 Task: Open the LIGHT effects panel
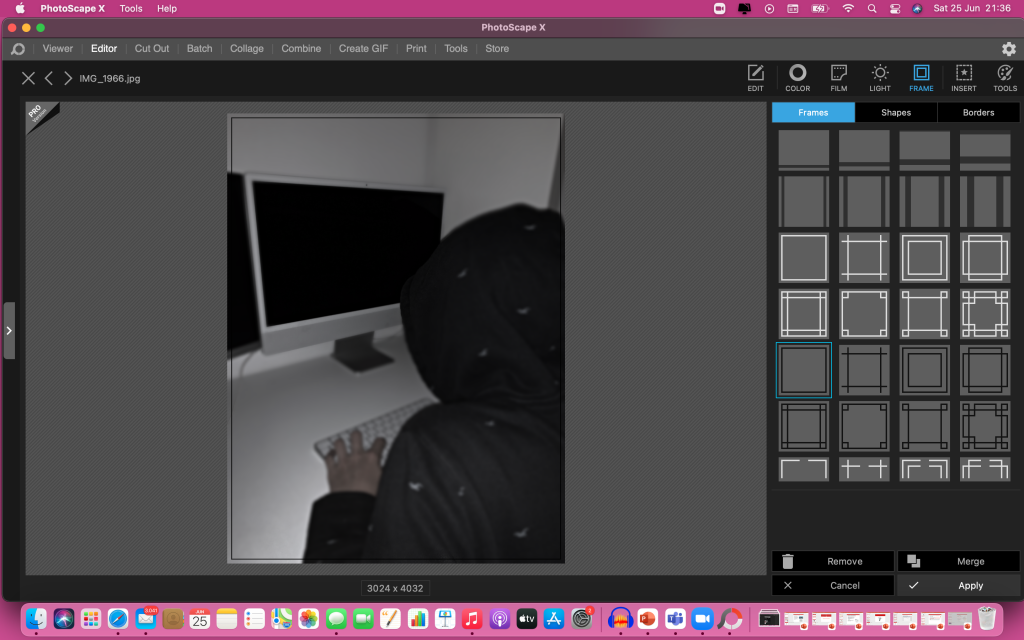pyautogui.click(x=880, y=78)
